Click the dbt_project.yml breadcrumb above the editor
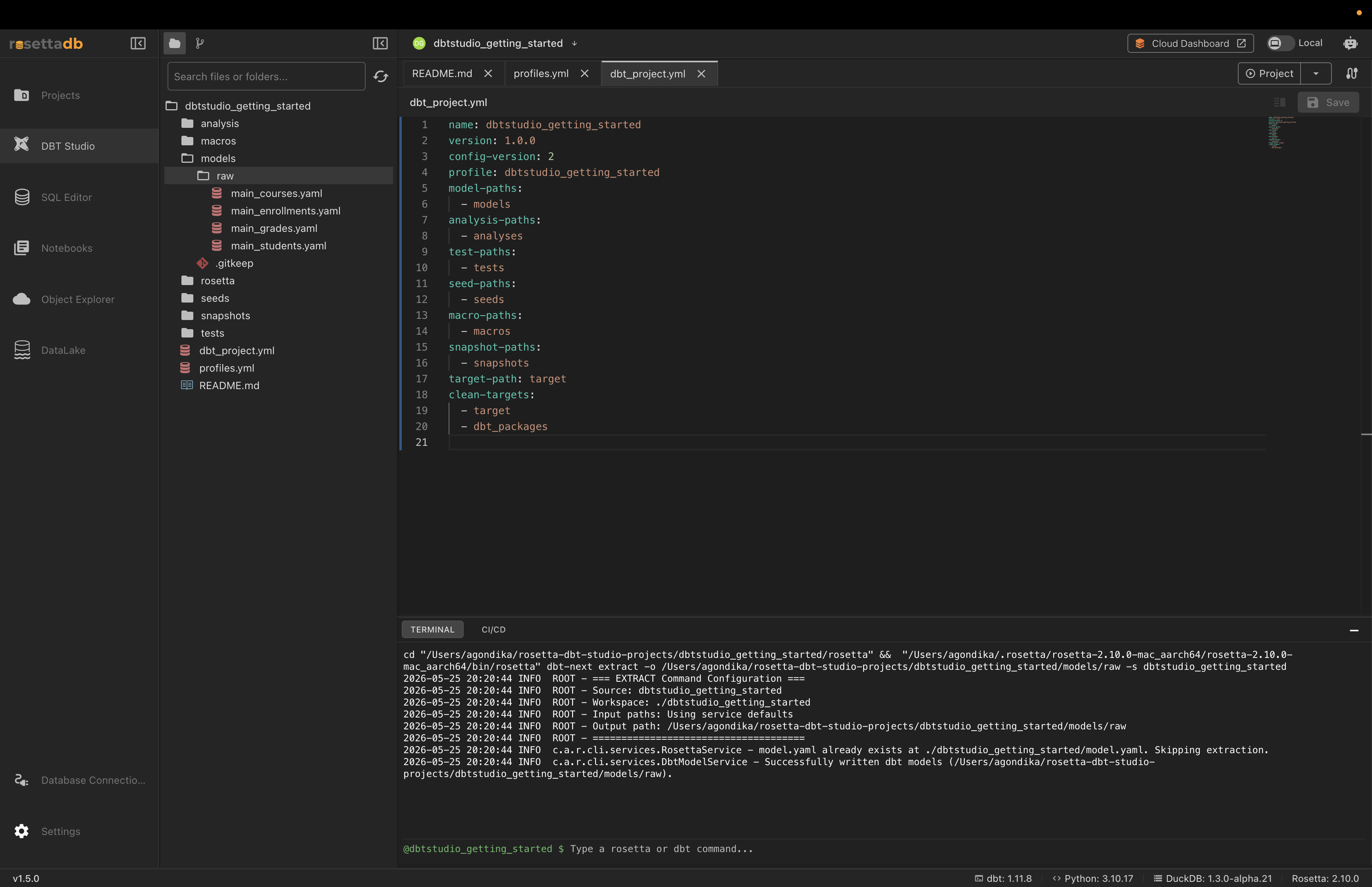Viewport: 1372px width, 887px height. click(x=448, y=102)
